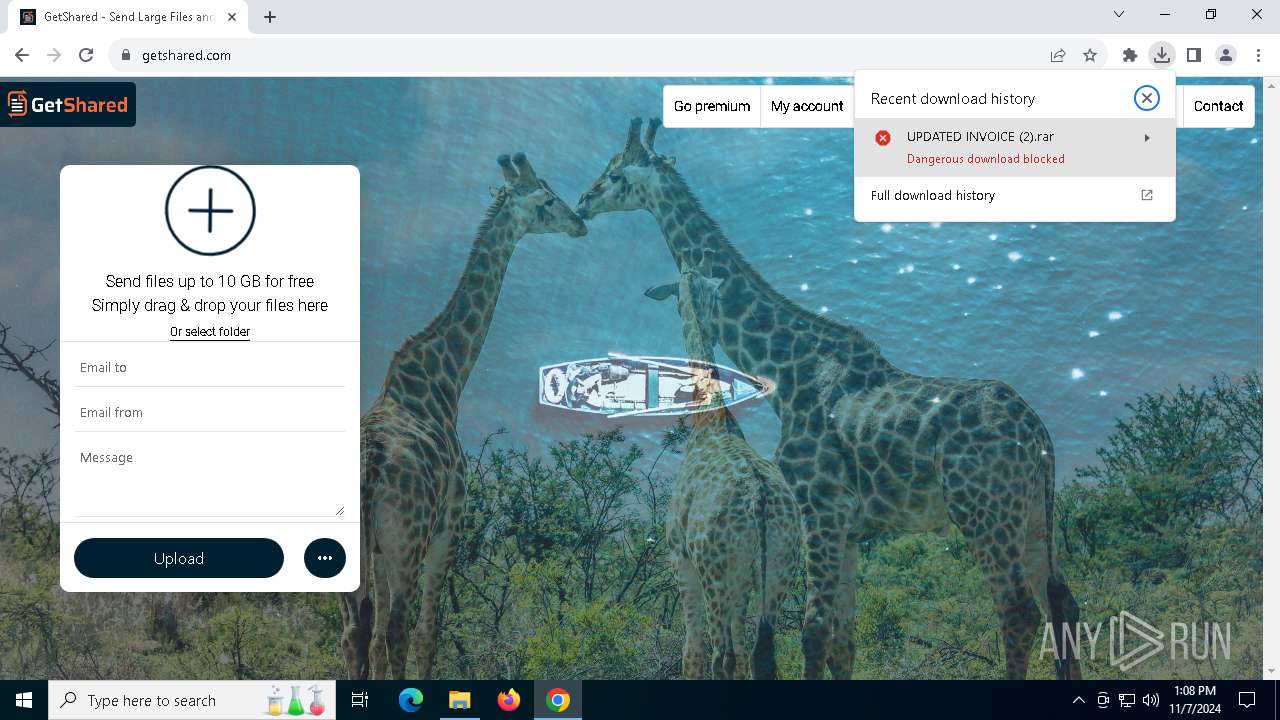Click the Email to field
This screenshot has height=720, width=1280.
point(210,367)
